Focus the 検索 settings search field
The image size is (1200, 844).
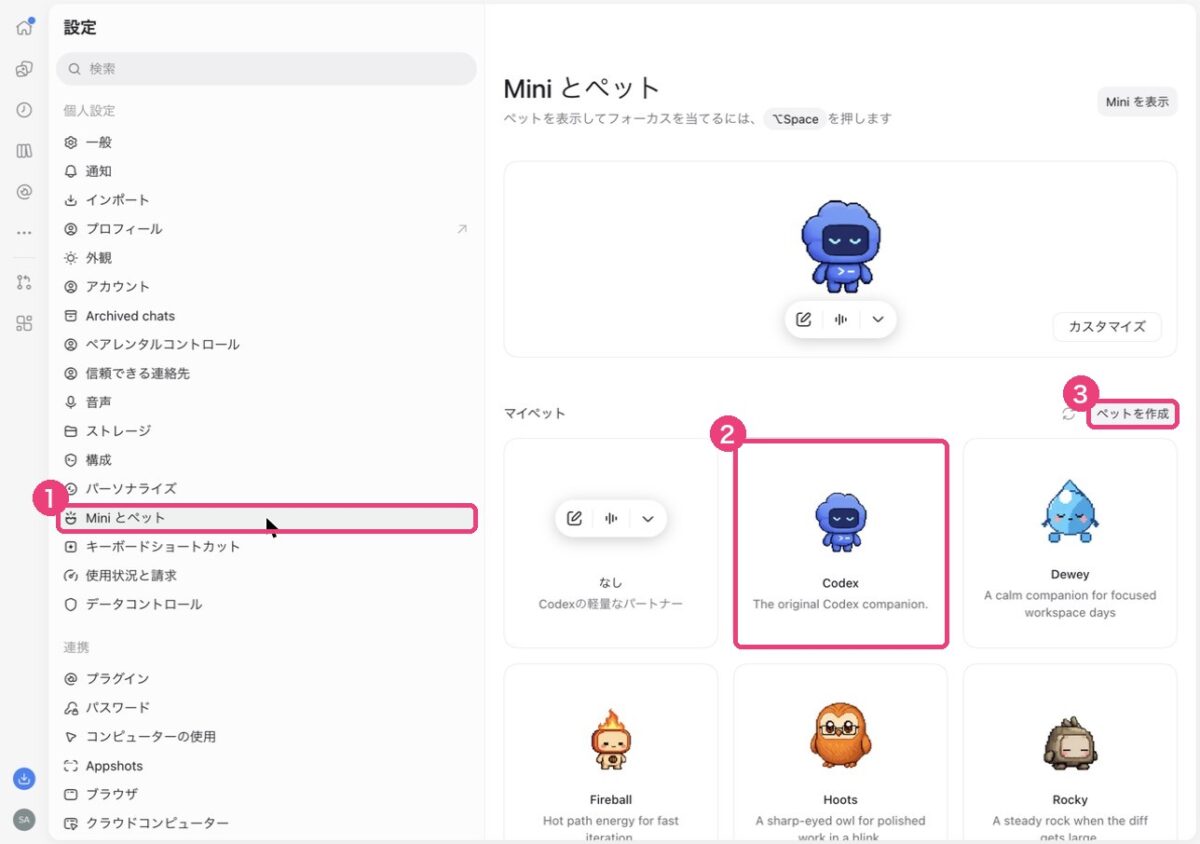[266, 69]
